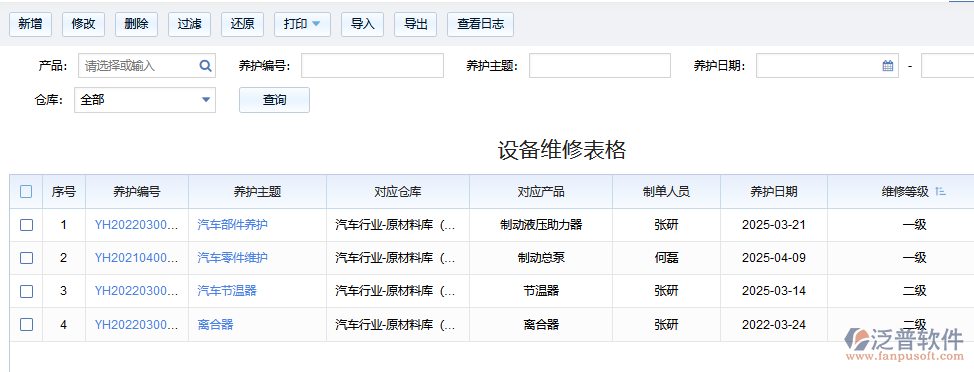Viewport: 974px width, 372px height.
Task: Click the 对应仓库 column header
Action: pyautogui.click(x=398, y=192)
